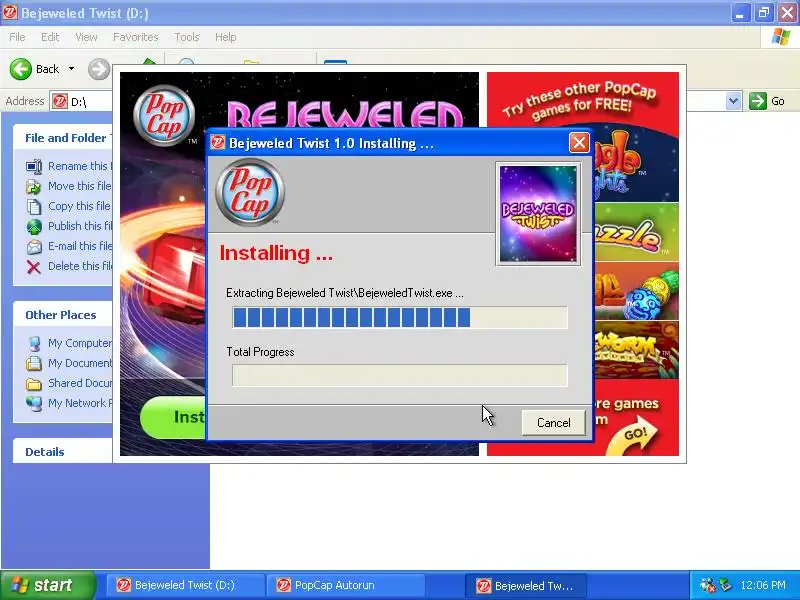Click the system tray clock 12:06 PM
Screen dimensions: 800x600
(763, 585)
